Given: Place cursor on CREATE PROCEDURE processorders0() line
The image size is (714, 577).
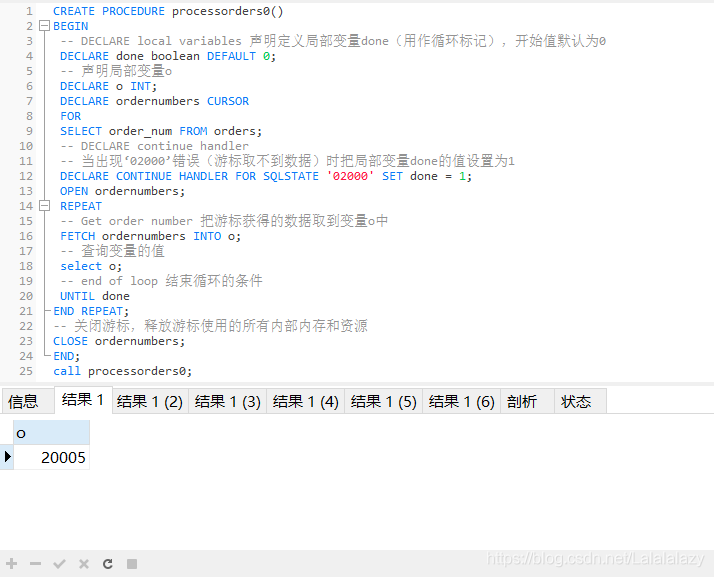Looking at the screenshot, I should pos(168,11).
